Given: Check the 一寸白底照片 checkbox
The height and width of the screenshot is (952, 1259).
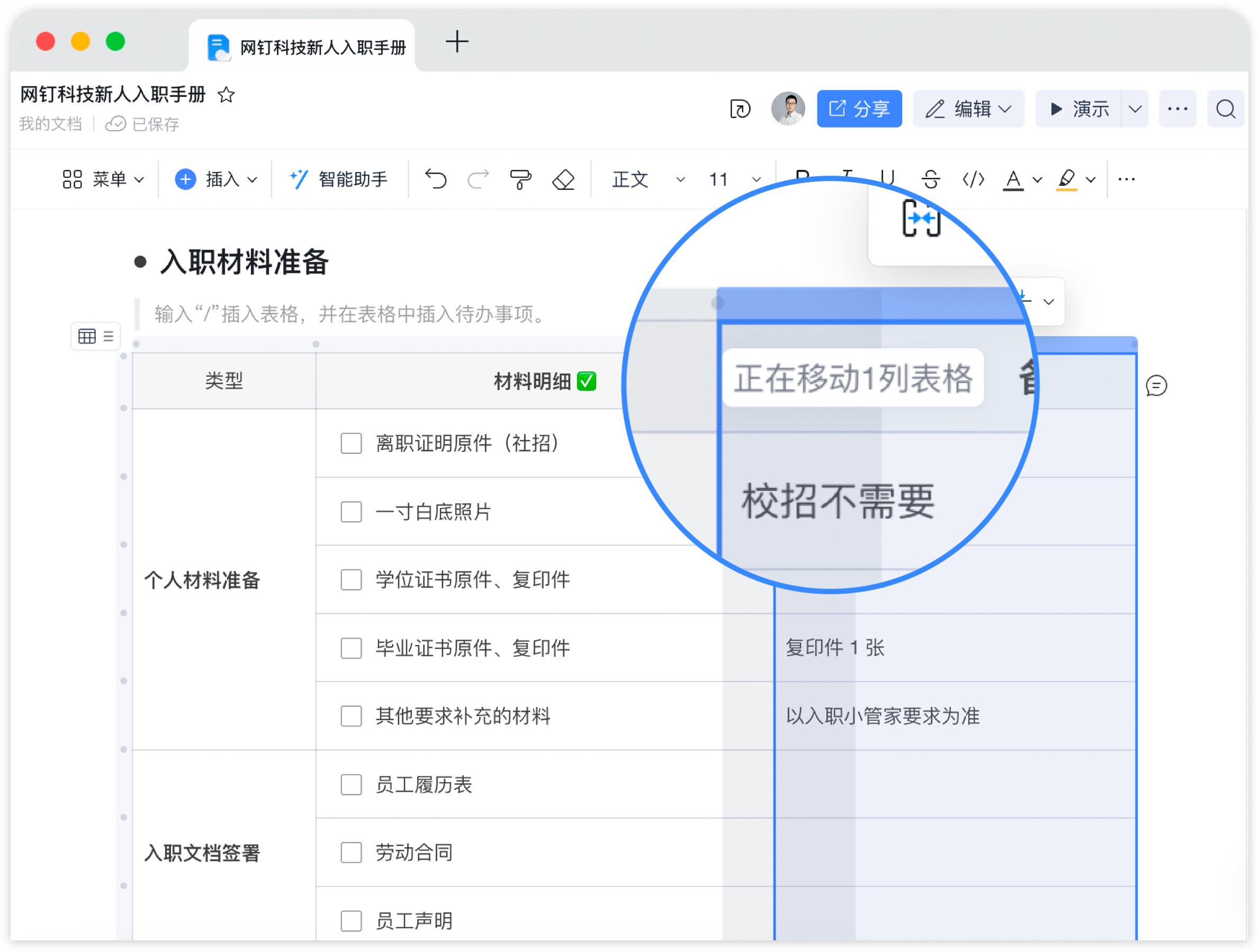Looking at the screenshot, I should 350,512.
